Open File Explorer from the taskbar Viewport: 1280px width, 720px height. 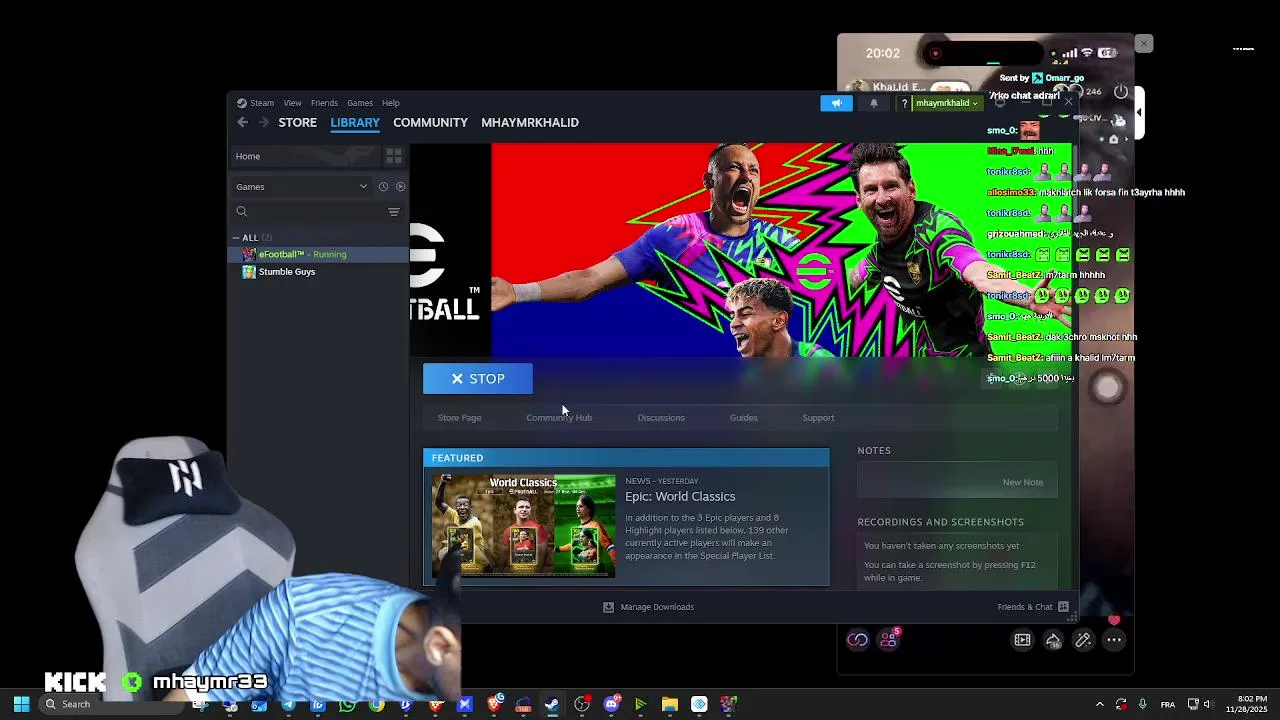coord(669,704)
